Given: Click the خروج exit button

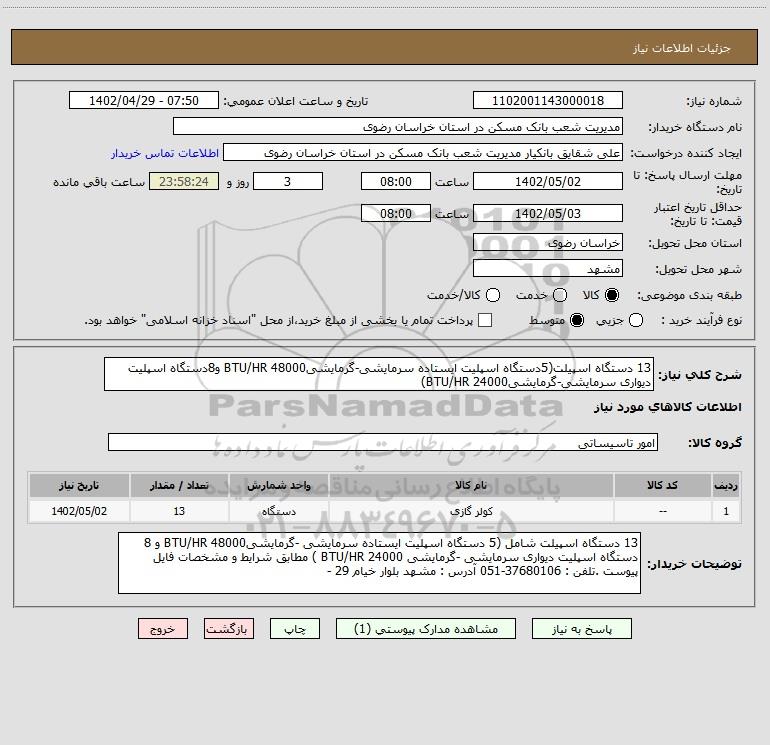Looking at the screenshot, I should point(163,629).
